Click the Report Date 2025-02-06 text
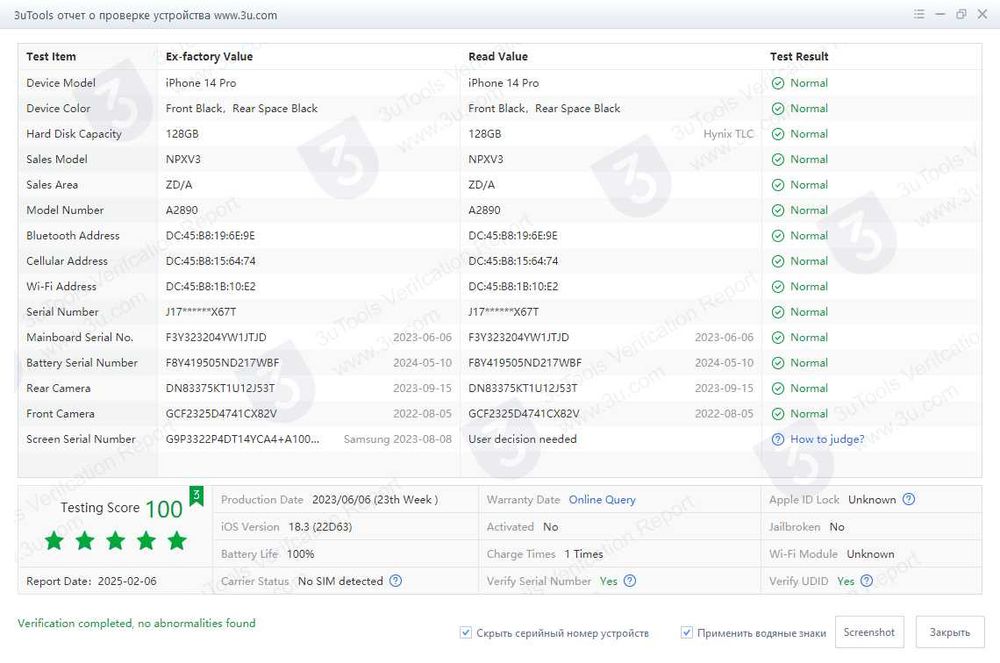This screenshot has height=663, width=1000. click(91, 581)
